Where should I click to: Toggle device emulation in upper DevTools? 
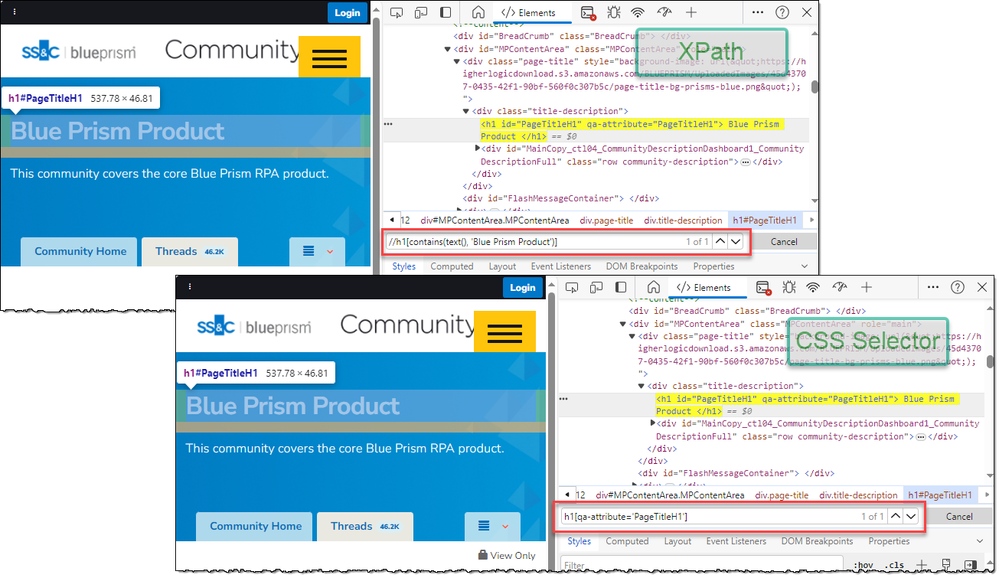(420, 13)
